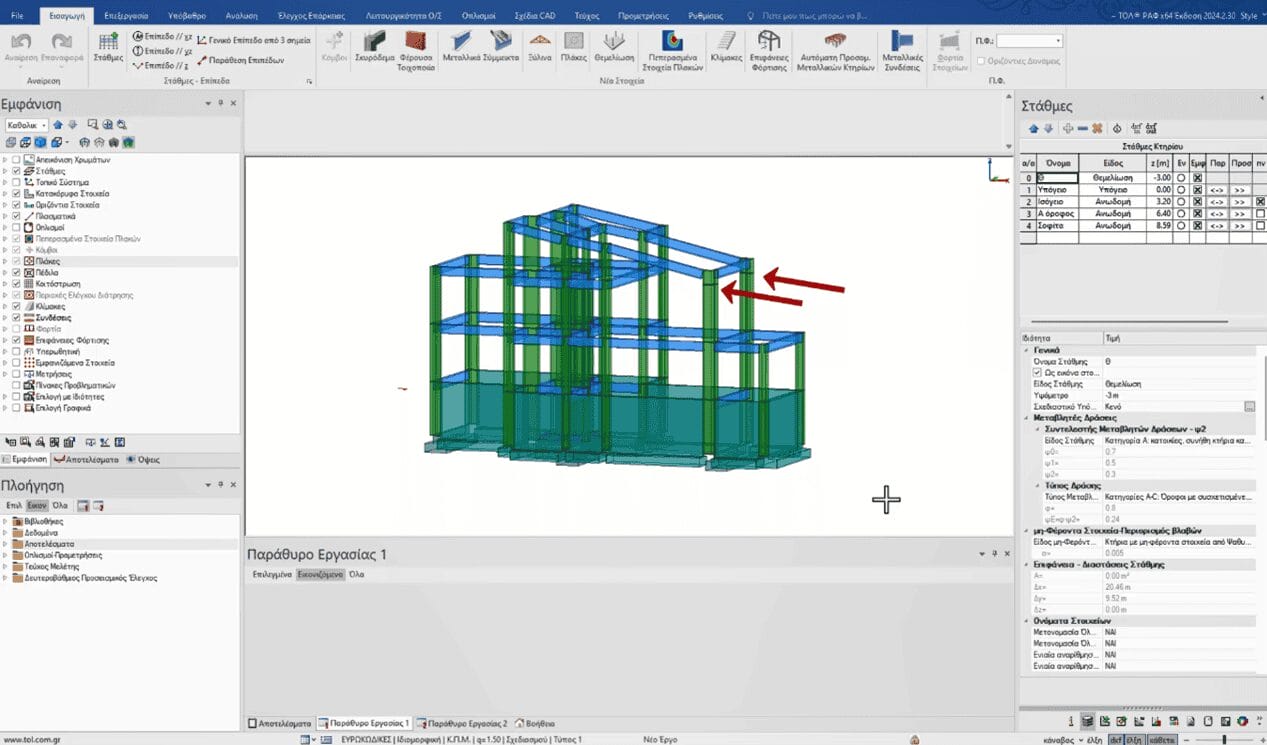
Task: Click the Παράθεση Επιπέδων button
Action: (x=245, y=60)
